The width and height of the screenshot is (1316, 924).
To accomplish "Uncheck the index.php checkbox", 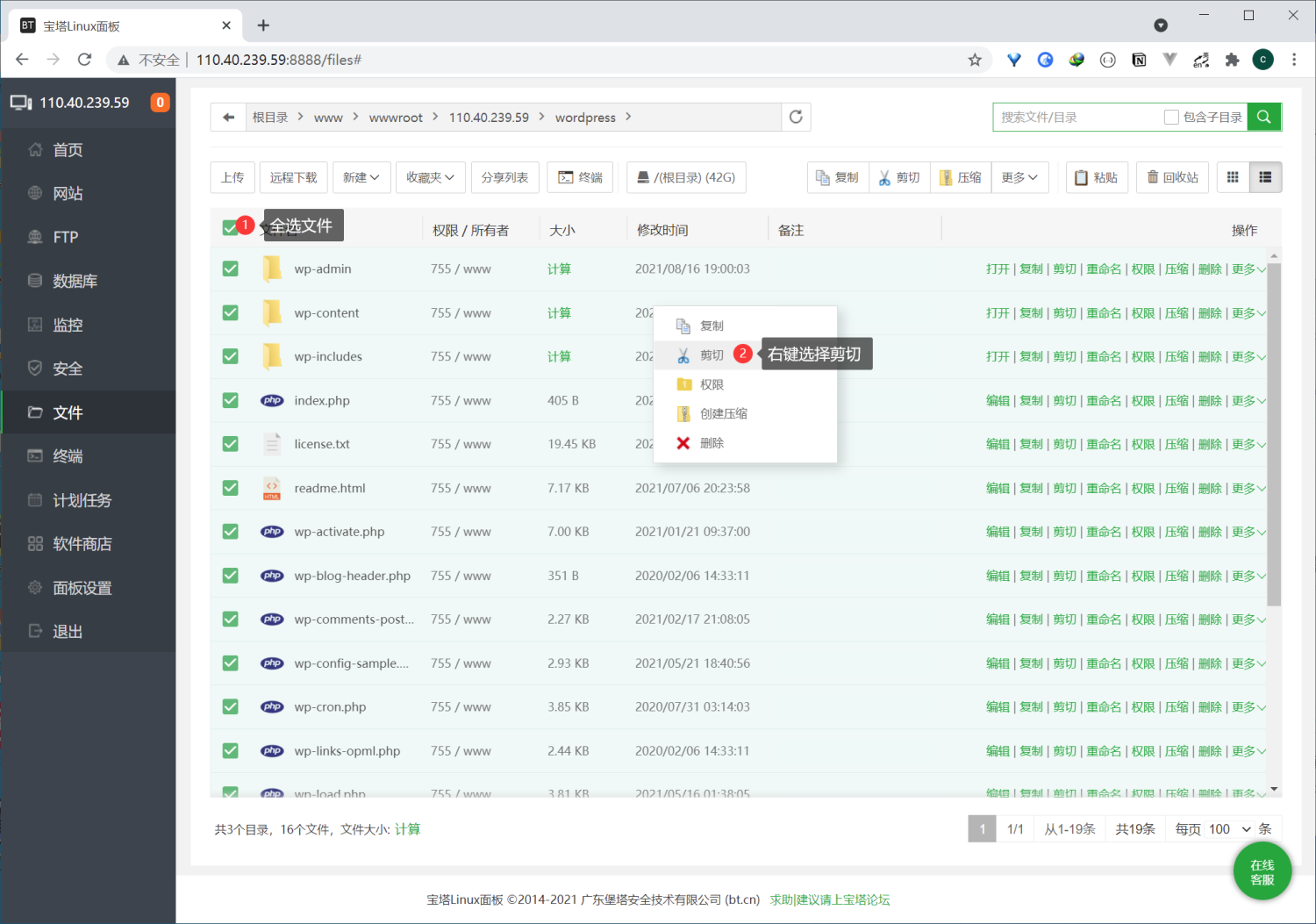I will pos(230,400).
